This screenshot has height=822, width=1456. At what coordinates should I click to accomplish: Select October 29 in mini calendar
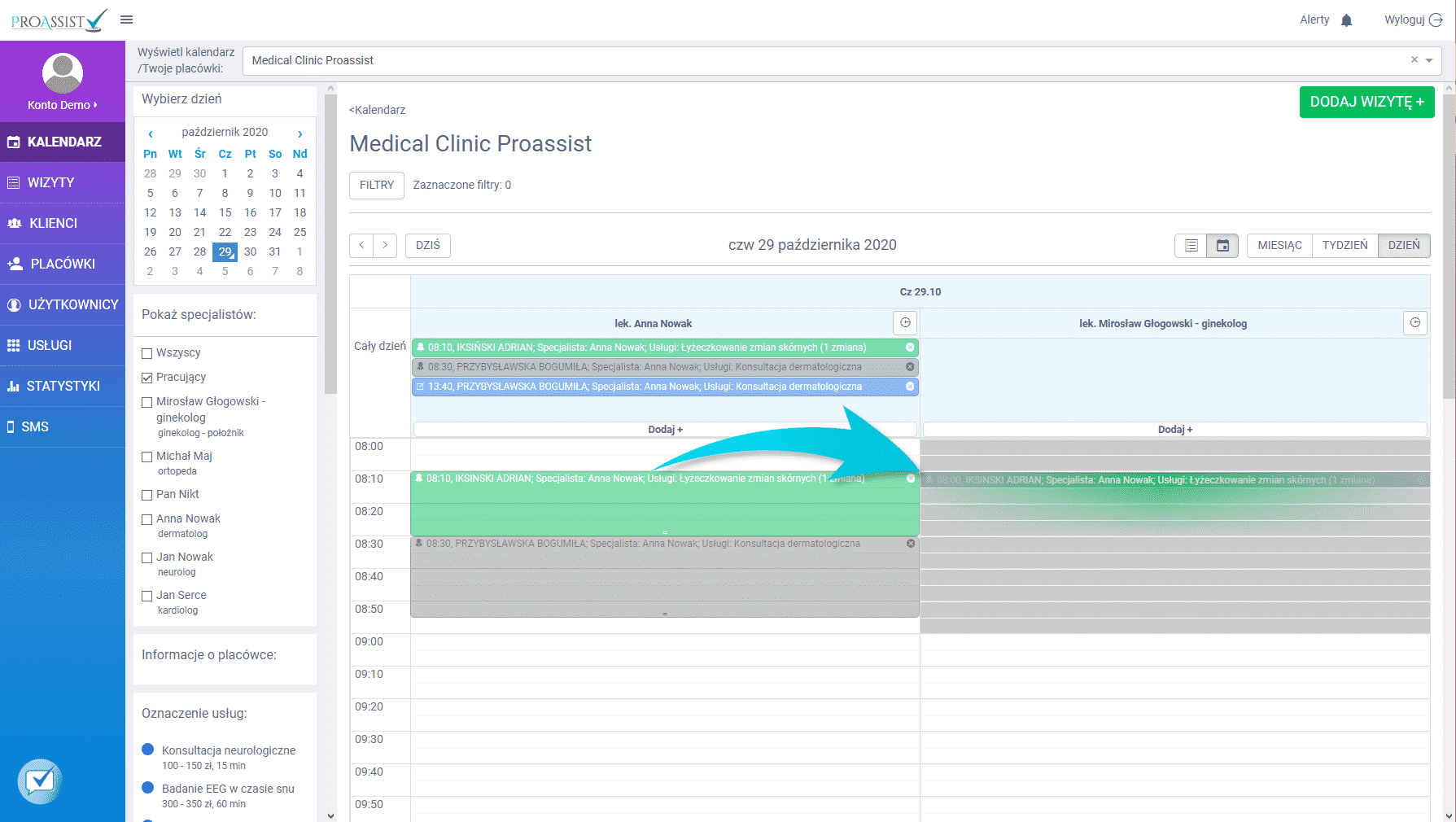point(225,251)
